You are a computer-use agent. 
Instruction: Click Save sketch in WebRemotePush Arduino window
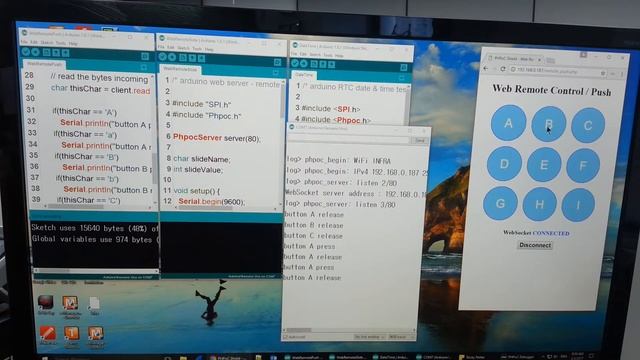(x=65, y=53)
